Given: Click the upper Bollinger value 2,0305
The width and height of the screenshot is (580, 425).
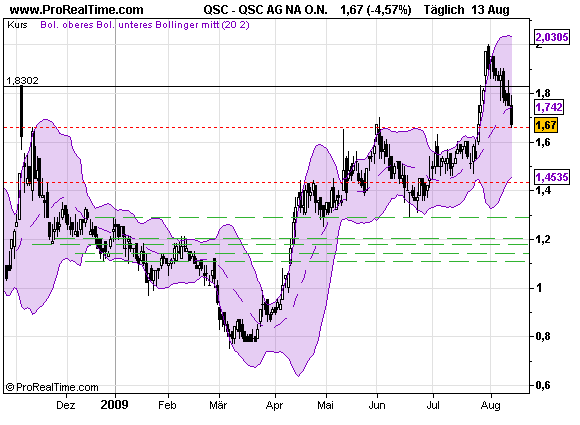Looking at the screenshot, I should point(552,37).
